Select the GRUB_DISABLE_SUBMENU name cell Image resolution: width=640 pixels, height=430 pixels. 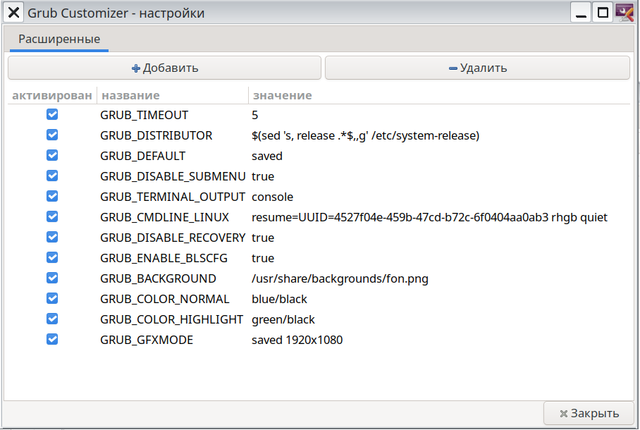coord(173,176)
